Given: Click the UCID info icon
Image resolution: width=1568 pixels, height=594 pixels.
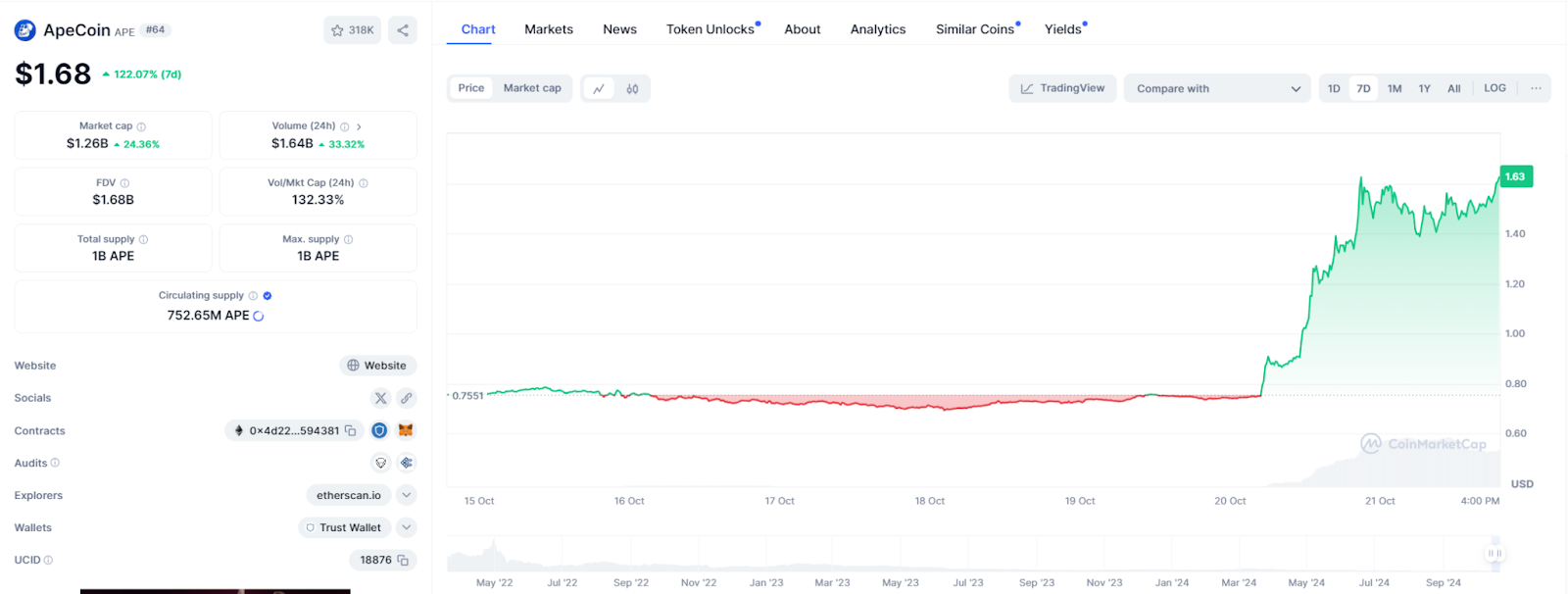Looking at the screenshot, I should pyautogui.click(x=48, y=560).
